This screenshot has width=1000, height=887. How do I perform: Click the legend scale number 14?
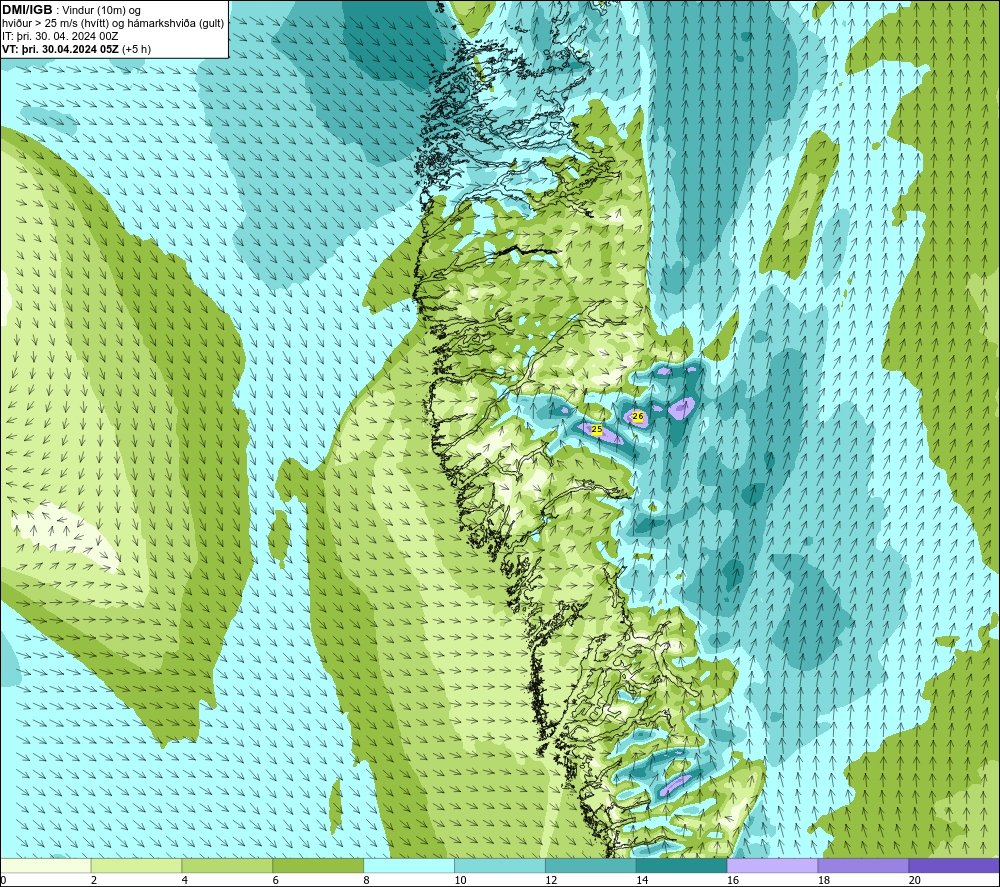pyautogui.click(x=642, y=880)
